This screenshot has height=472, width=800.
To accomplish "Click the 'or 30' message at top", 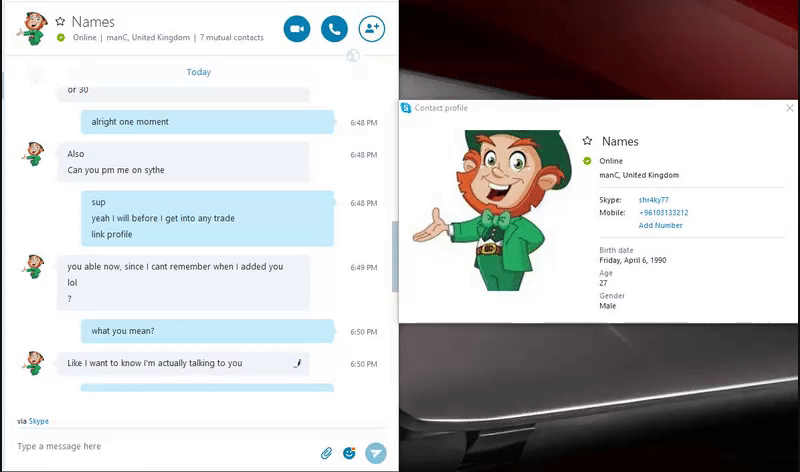I will point(78,90).
